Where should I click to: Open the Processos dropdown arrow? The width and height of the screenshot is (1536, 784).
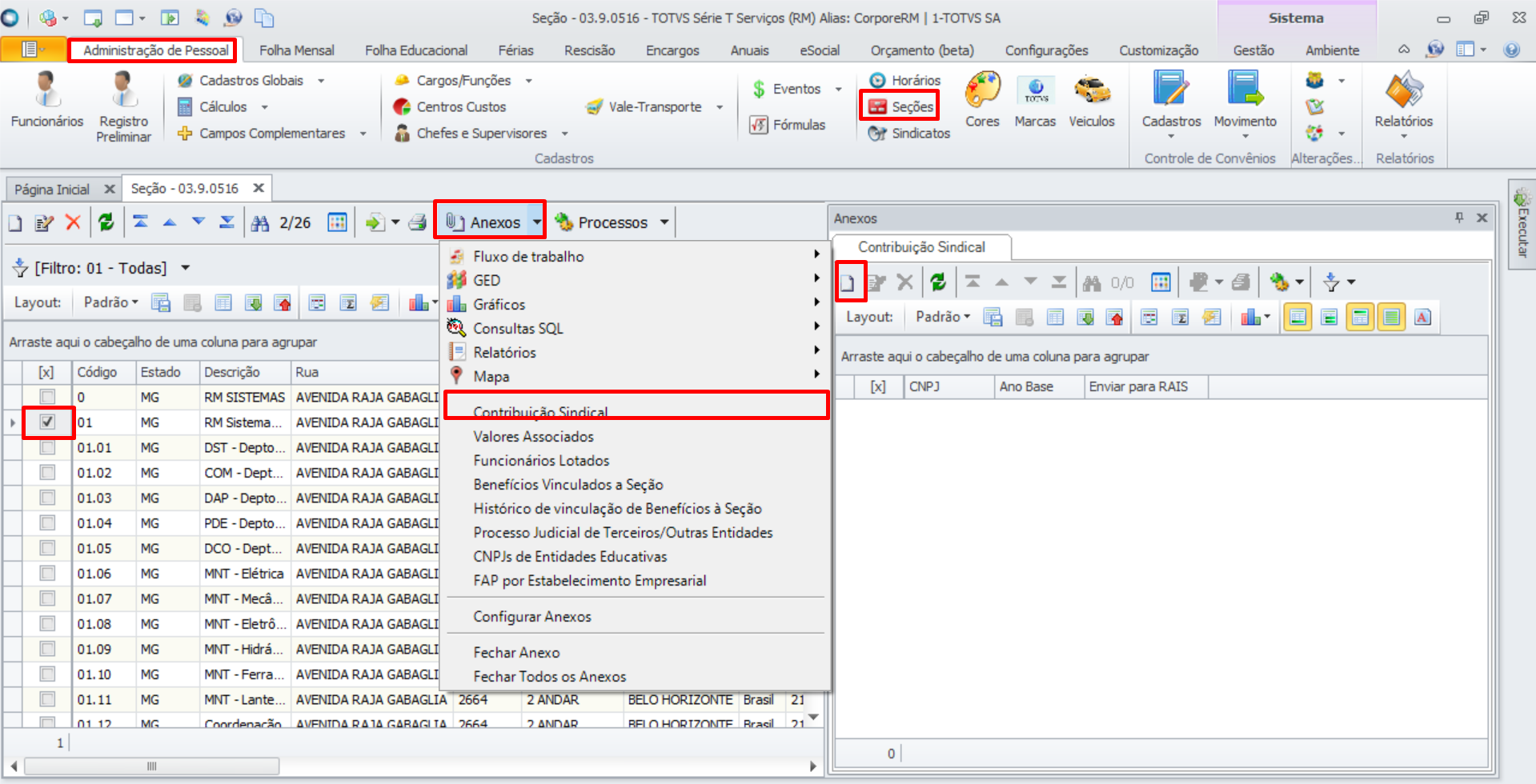[x=664, y=222]
